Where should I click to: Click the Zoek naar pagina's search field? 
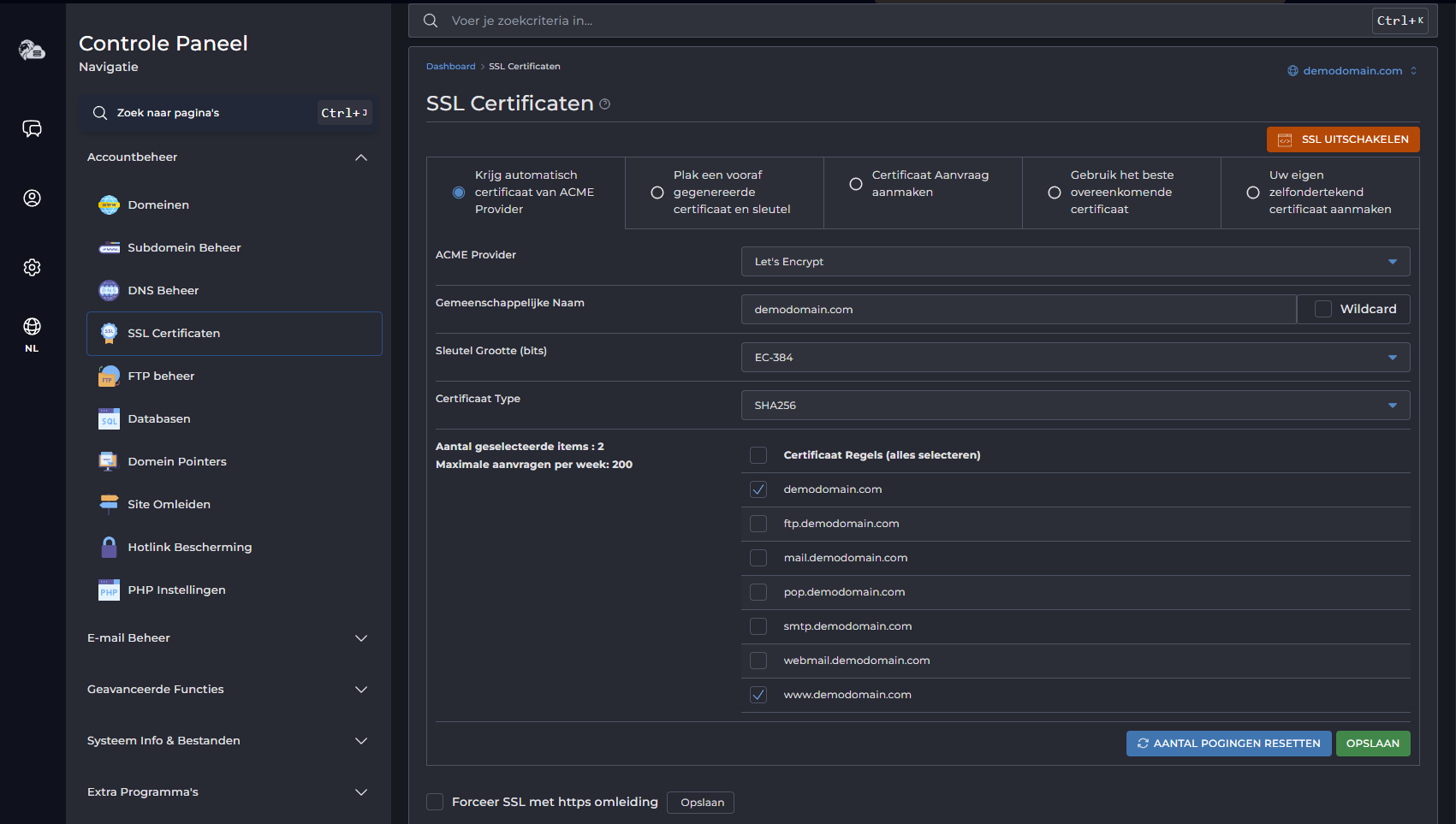pyautogui.click(x=228, y=113)
